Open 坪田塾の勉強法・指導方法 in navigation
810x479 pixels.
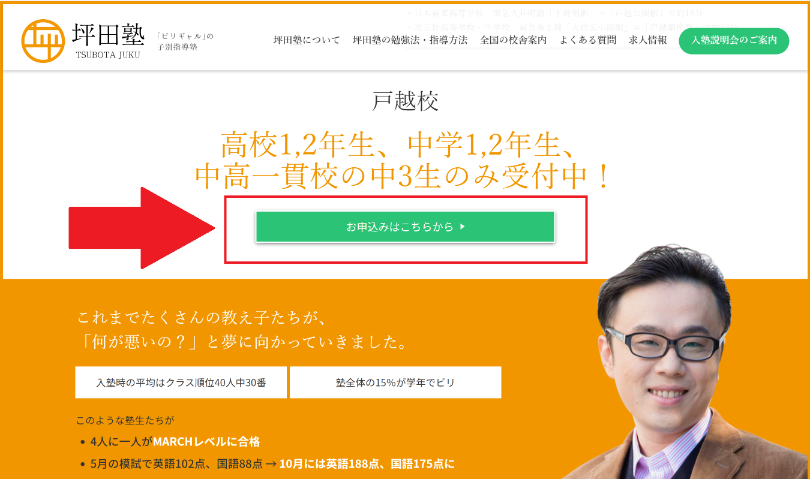(x=410, y=40)
